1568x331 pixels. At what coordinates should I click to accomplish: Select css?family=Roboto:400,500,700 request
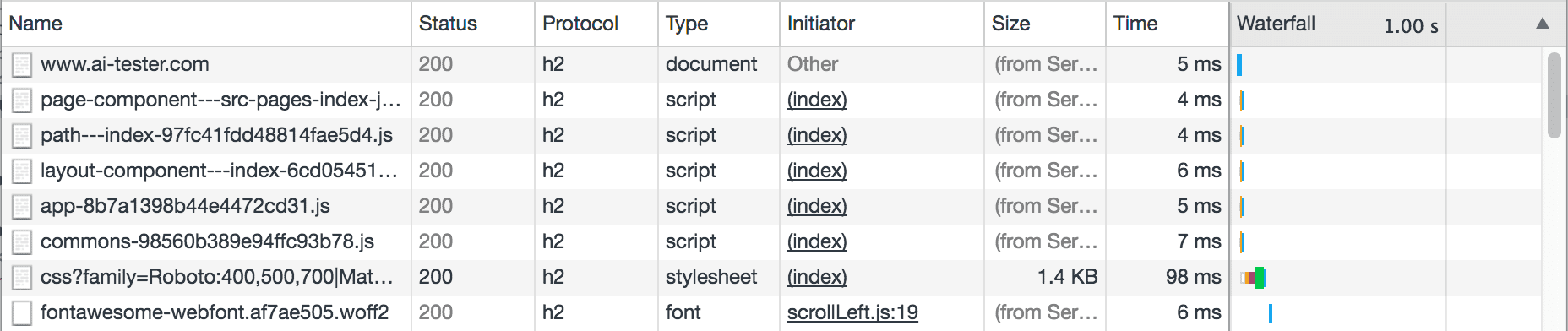(x=217, y=277)
